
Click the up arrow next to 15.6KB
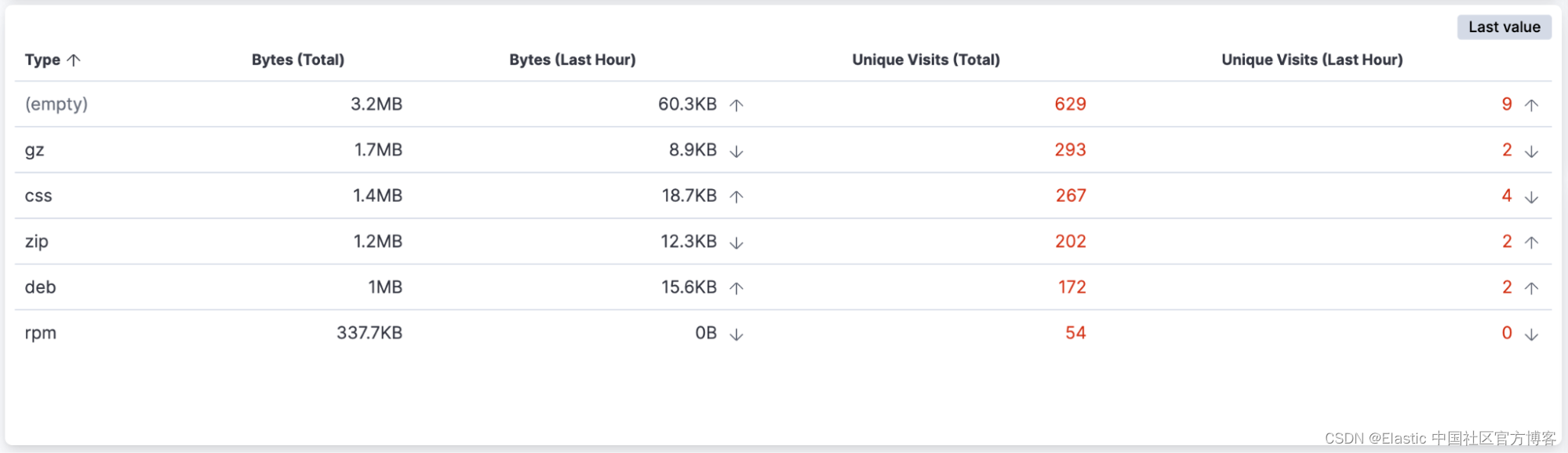click(x=736, y=288)
